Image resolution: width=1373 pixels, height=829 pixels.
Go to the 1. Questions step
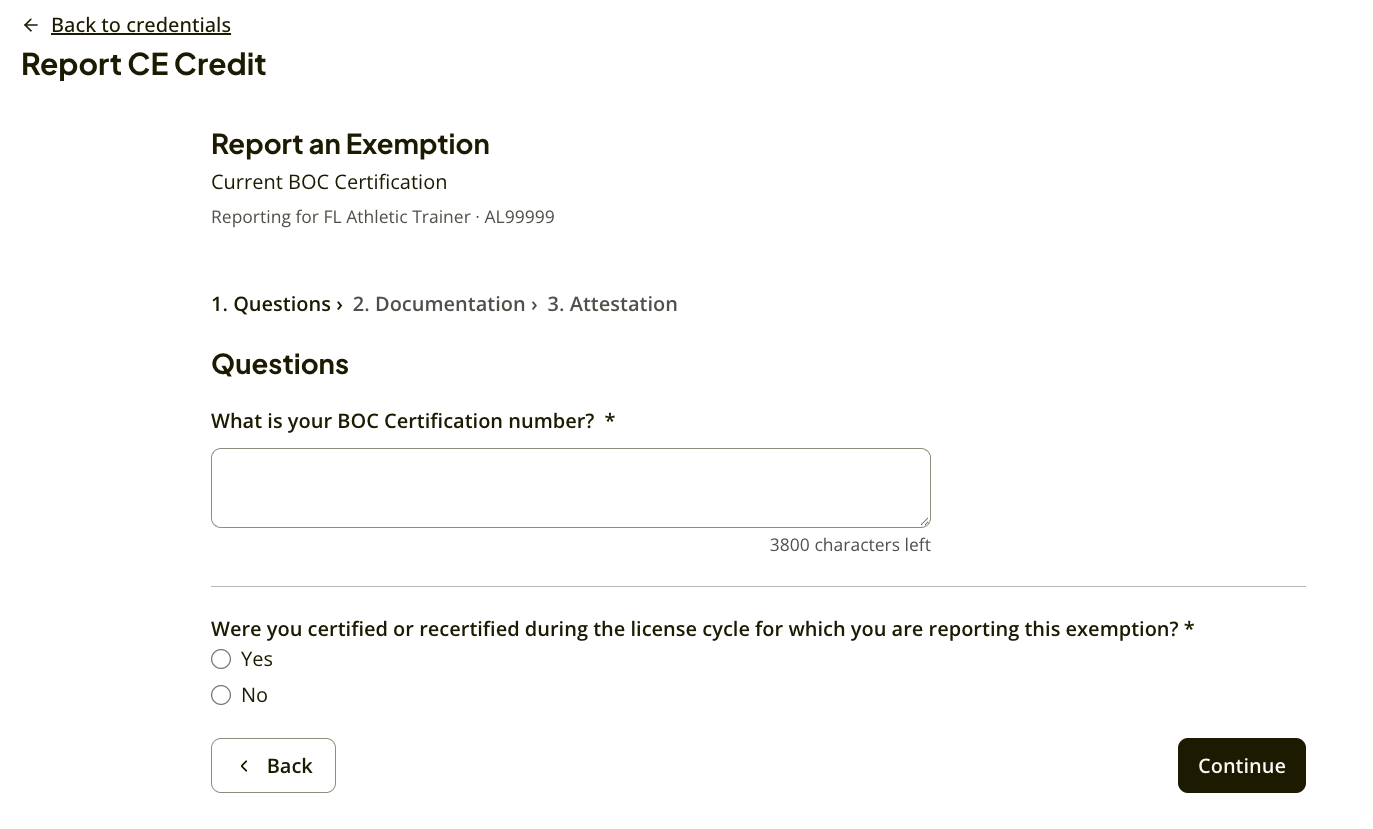(271, 304)
